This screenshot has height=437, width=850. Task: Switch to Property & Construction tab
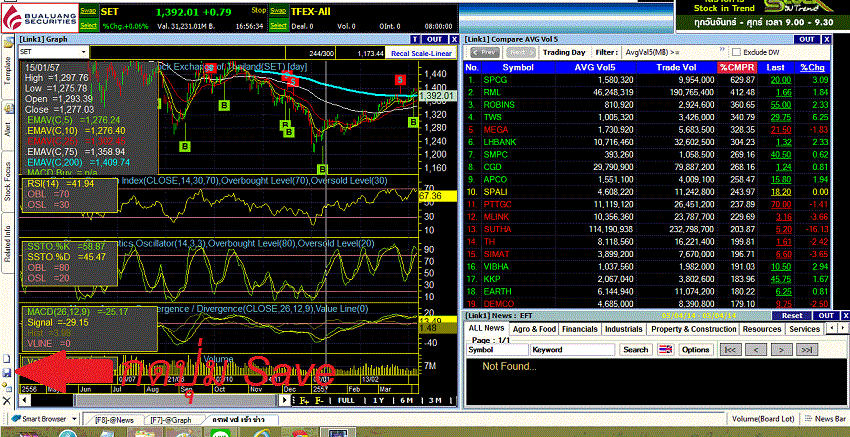point(693,329)
